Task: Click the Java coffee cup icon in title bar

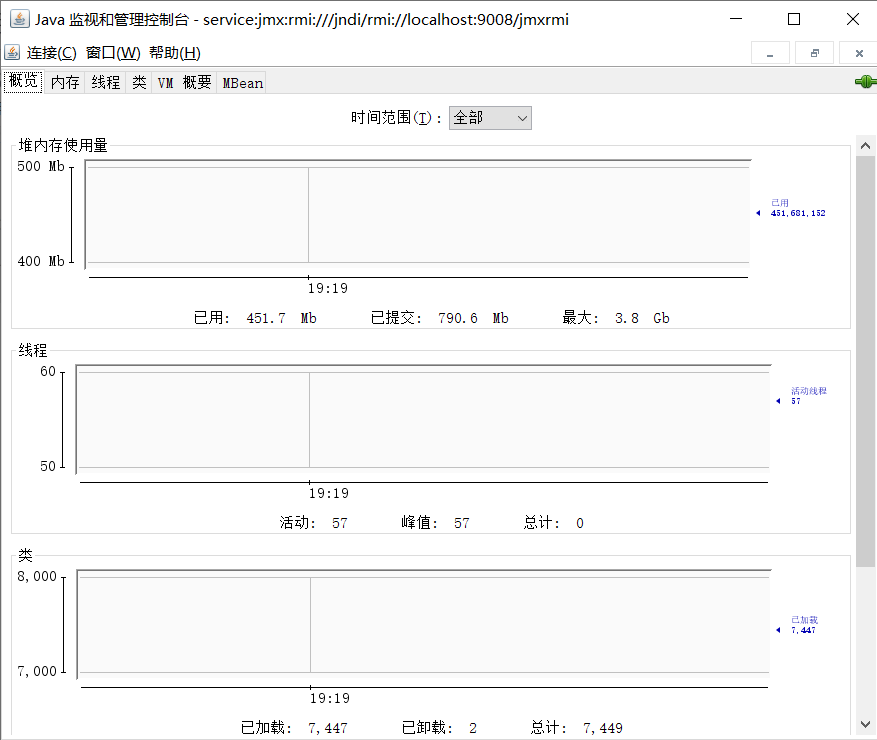Action: coord(18,19)
